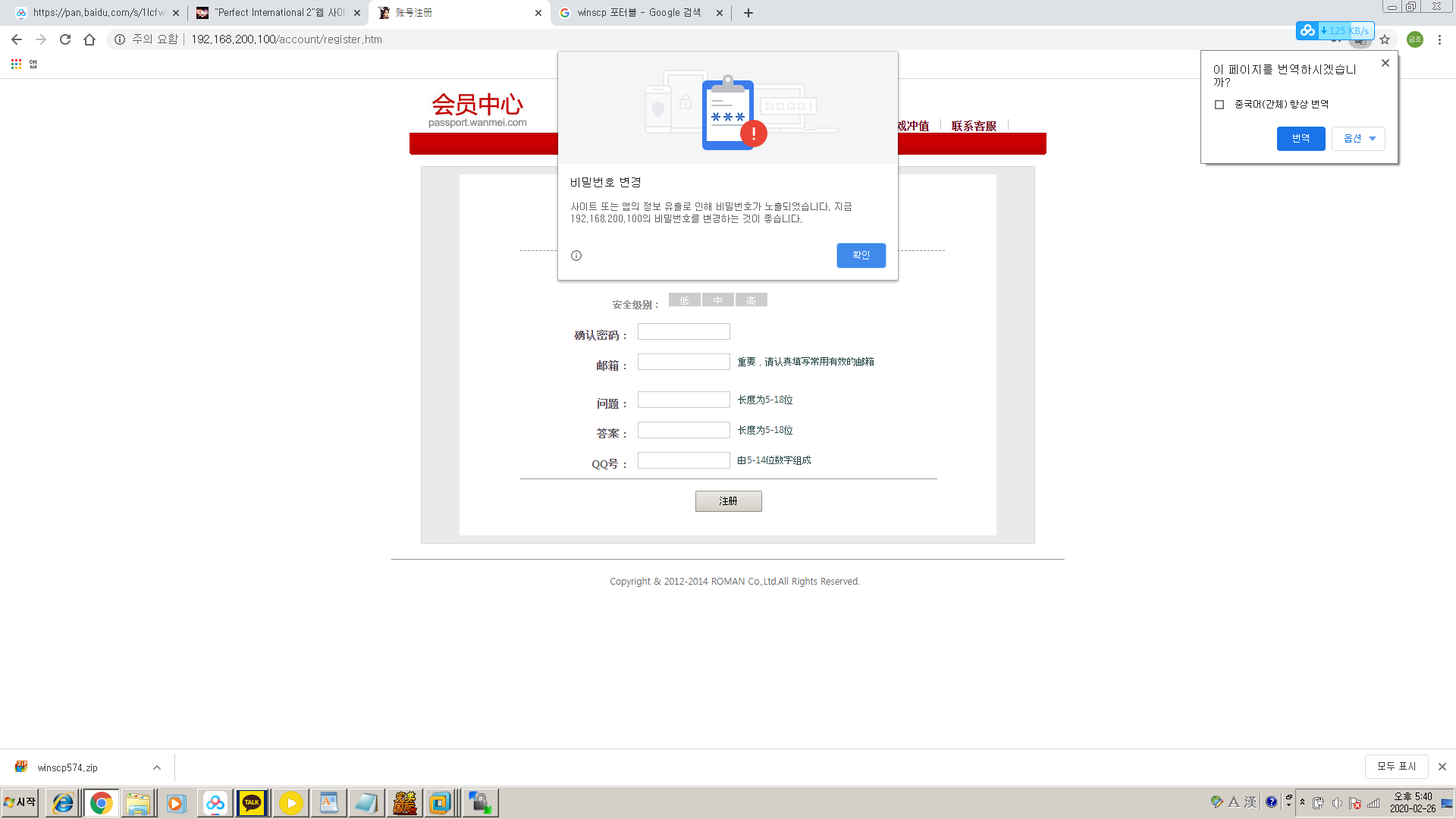This screenshot has height=819, width=1456.
Task: Select 低 on the security strength indicator
Action: click(684, 300)
